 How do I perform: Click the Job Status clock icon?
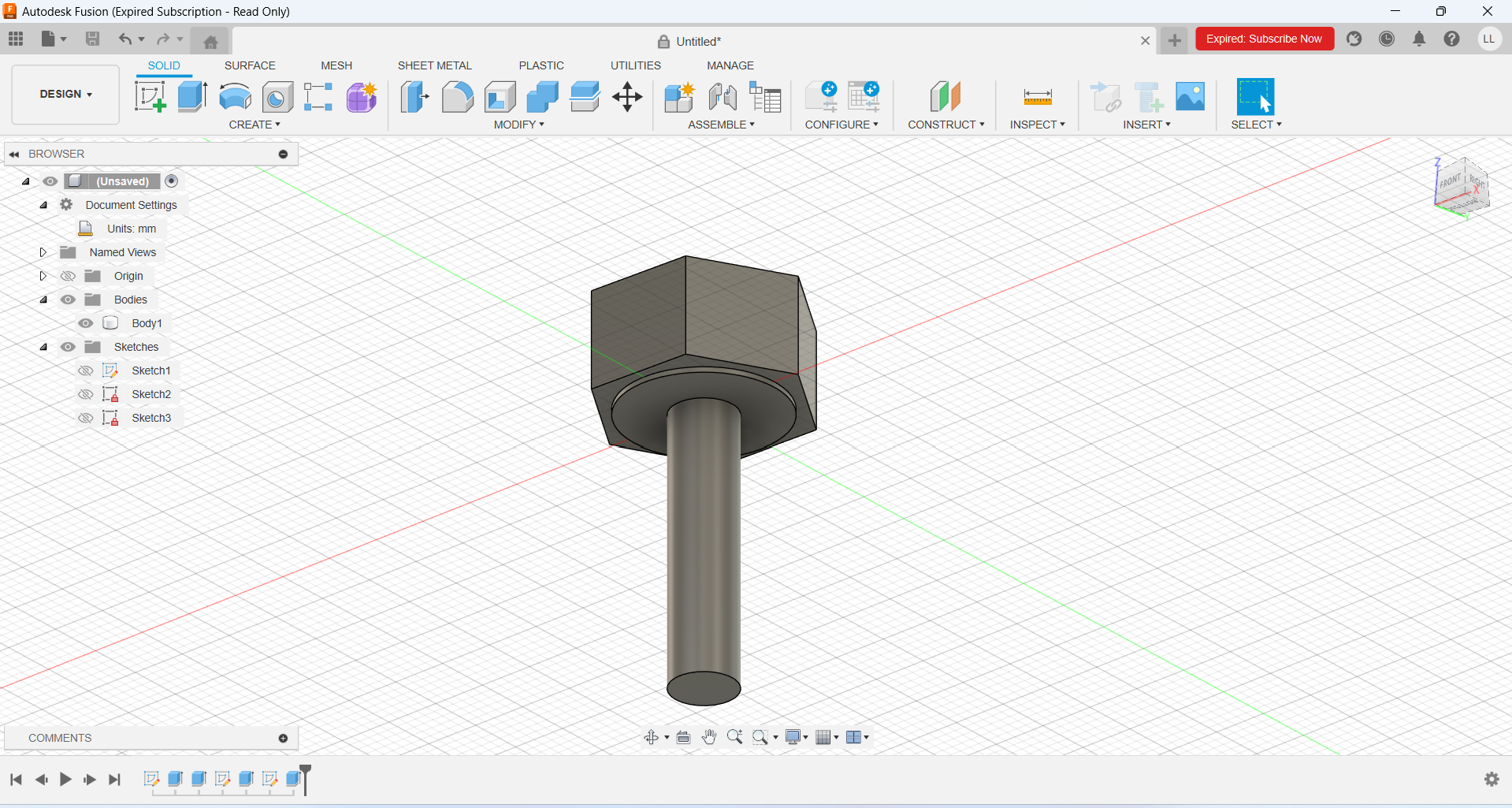pos(1387,39)
